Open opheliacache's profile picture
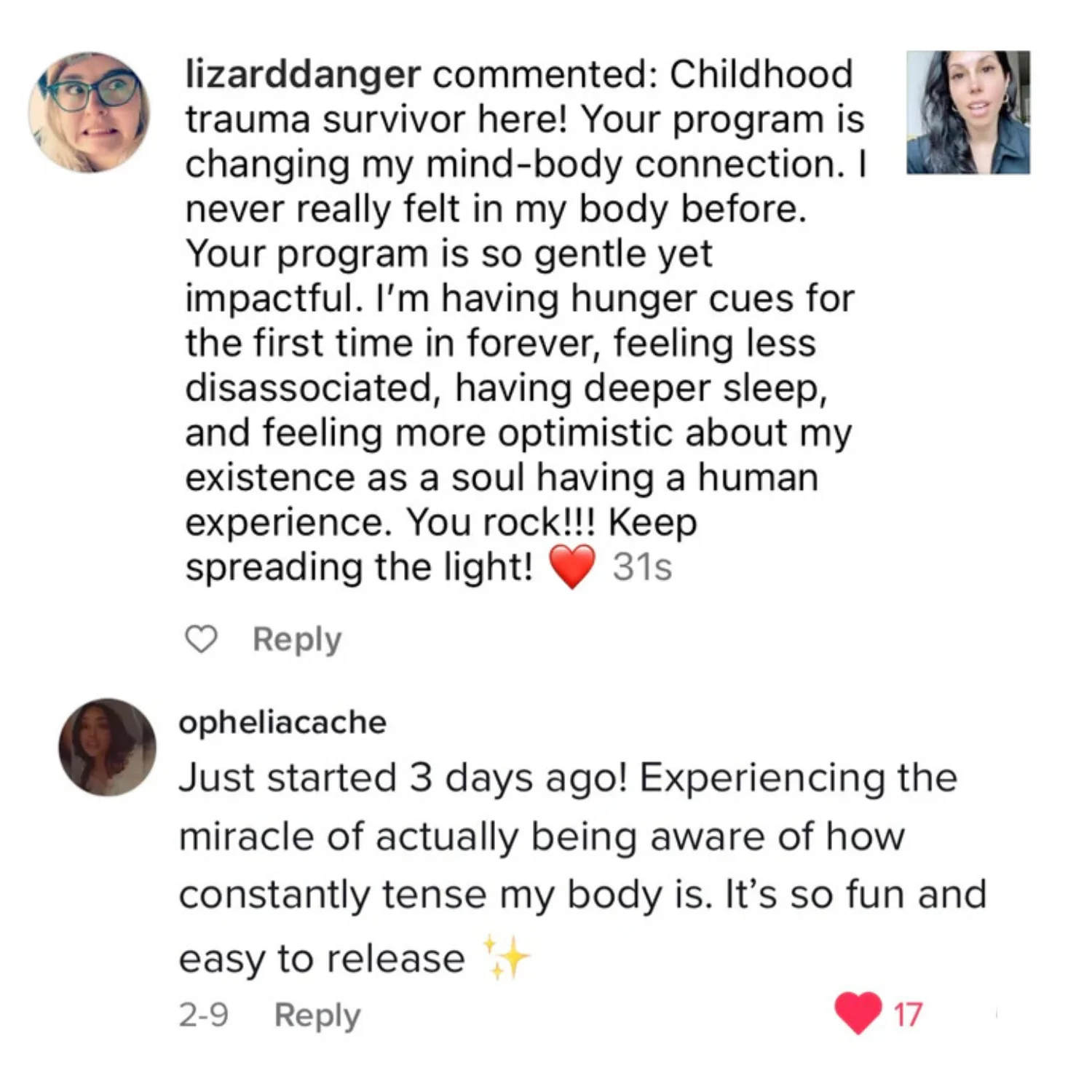The height and width of the screenshot is (1092, 1092). pyautogui.click(x=107, y=747)
